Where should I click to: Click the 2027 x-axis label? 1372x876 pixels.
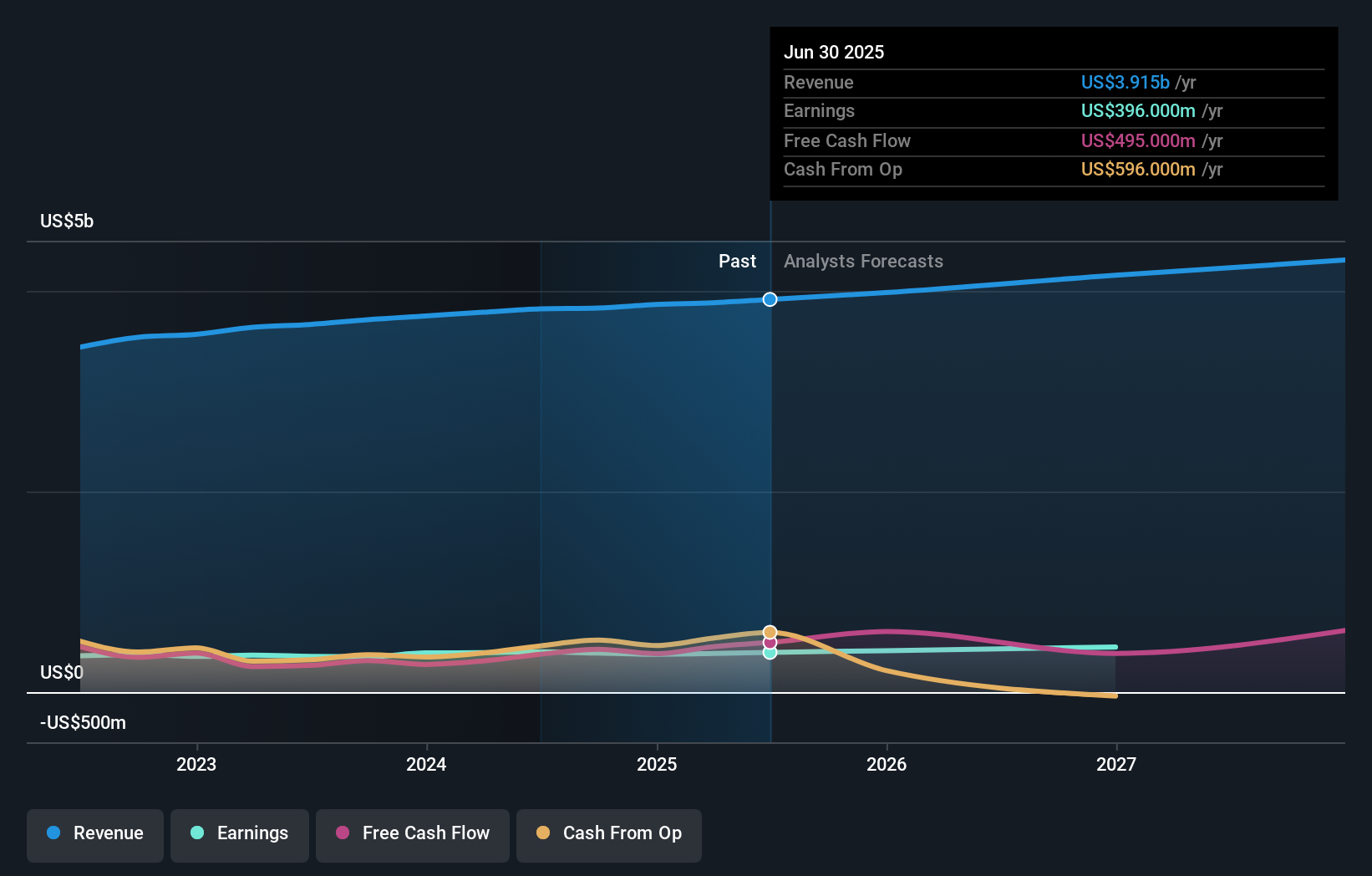pyautogui.click(x=1116, y=764)
